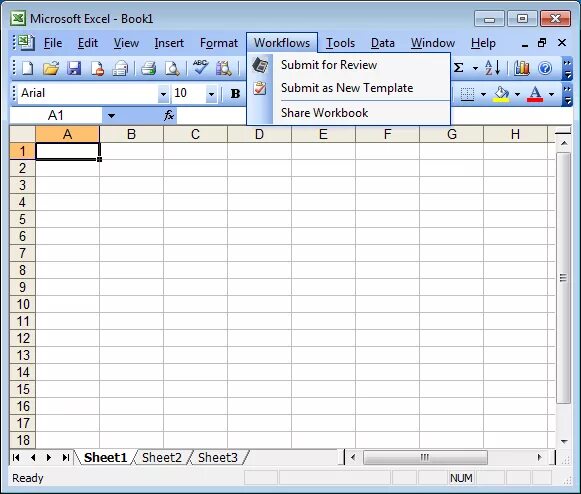Viewport: 581px width, 494px height.
Task: Open the Data menu
Action: (x=383, y=43)
